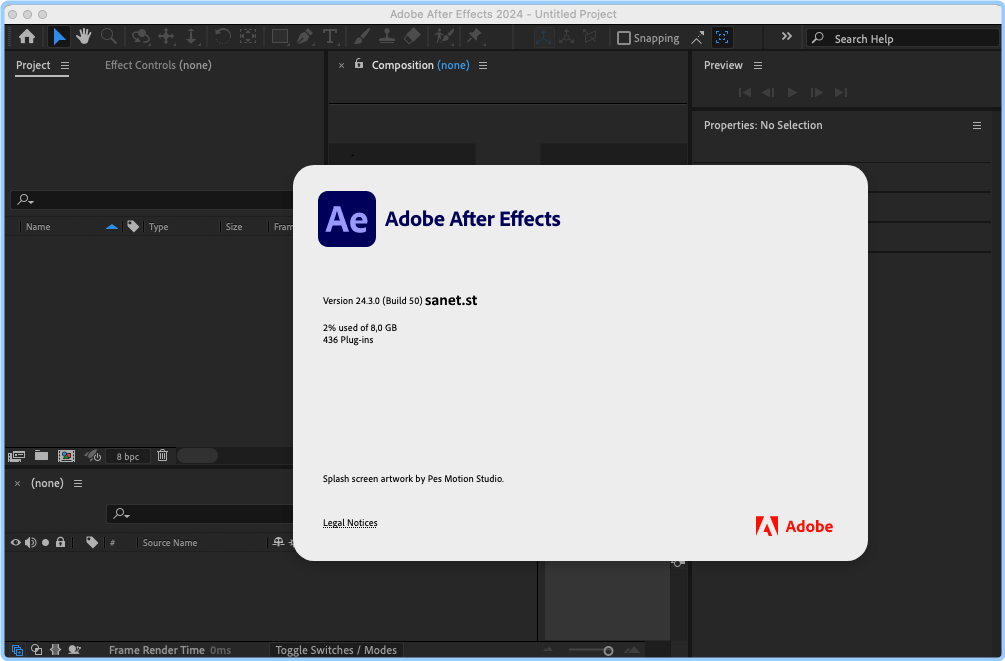This screenshot has width=1005, height=661.
Task: Open the Properties panel menu
Action: pyautogui.click(x=977, y=126)
